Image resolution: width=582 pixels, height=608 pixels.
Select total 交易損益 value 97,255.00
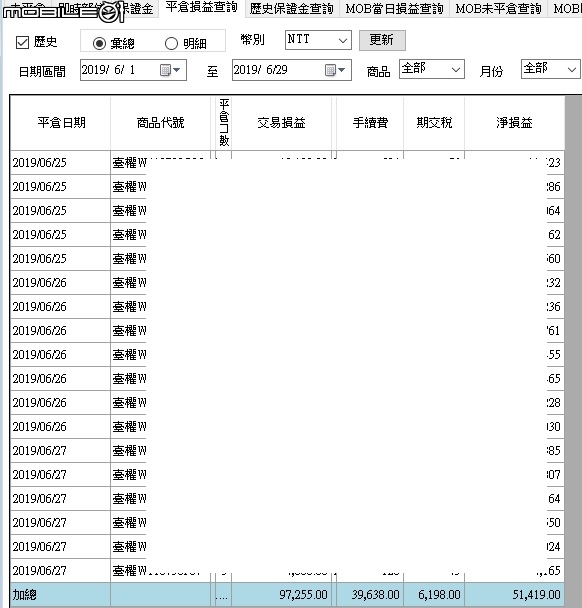click(x=303, y=594)
